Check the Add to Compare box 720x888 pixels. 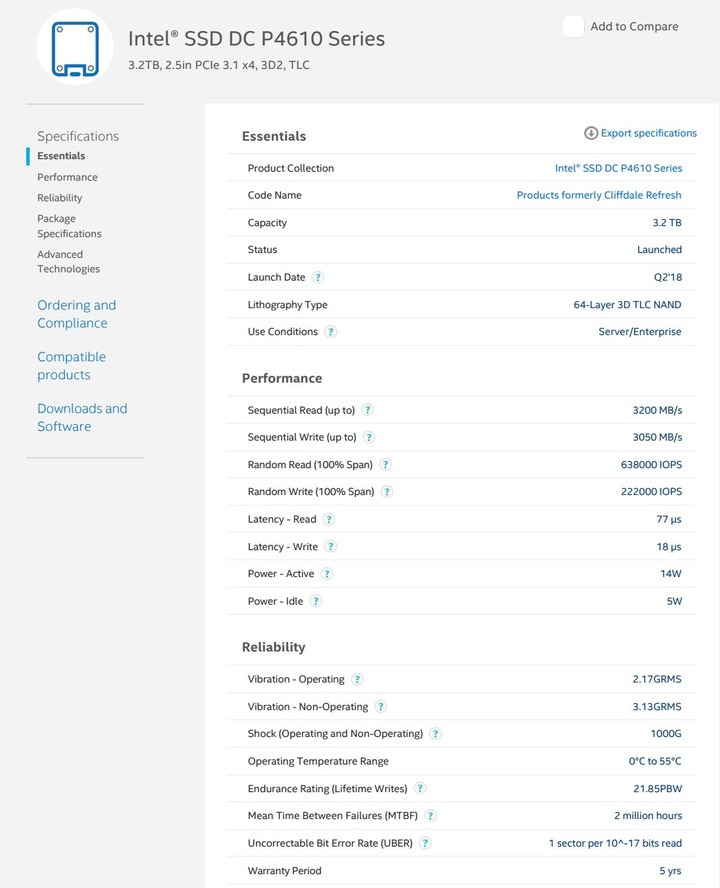(573, 27)
